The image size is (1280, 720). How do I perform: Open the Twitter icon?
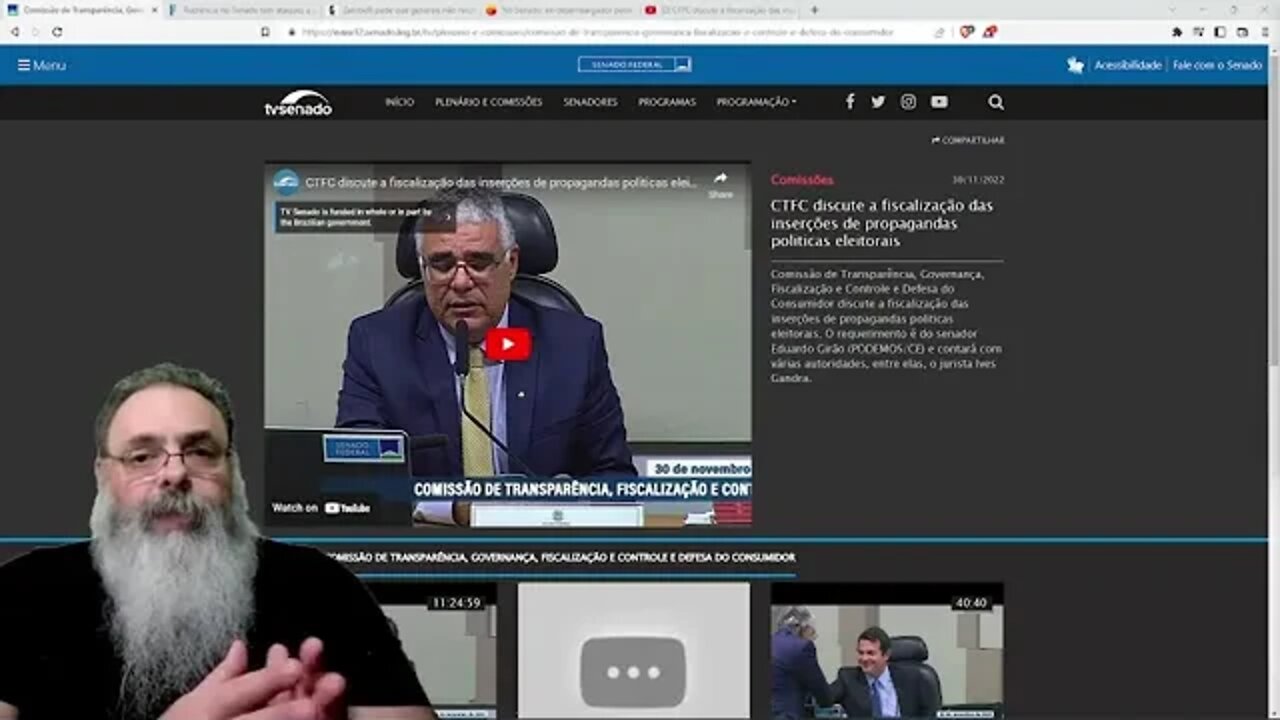878,102
